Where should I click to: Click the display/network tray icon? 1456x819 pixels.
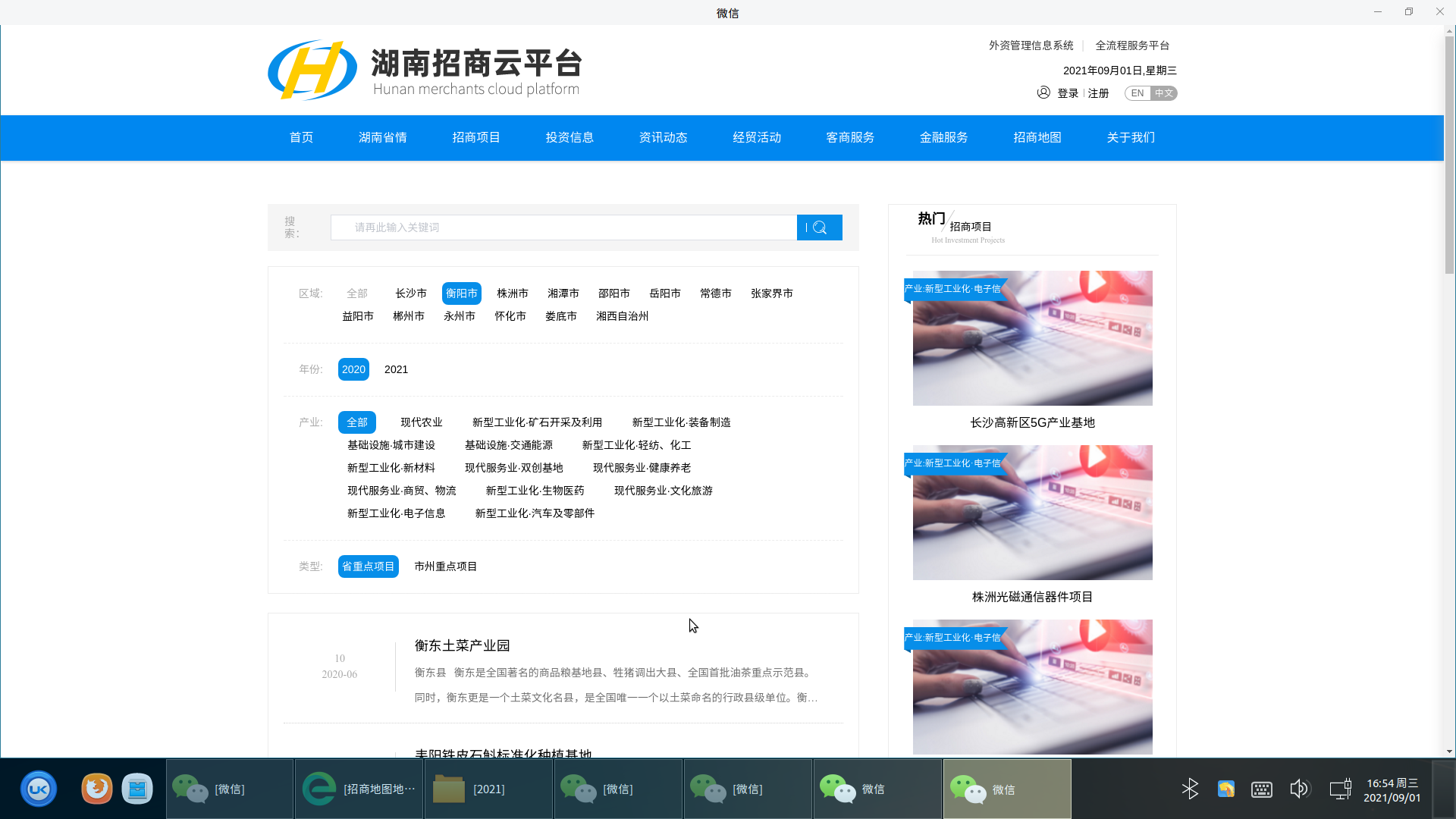(x=1340, y=789)
